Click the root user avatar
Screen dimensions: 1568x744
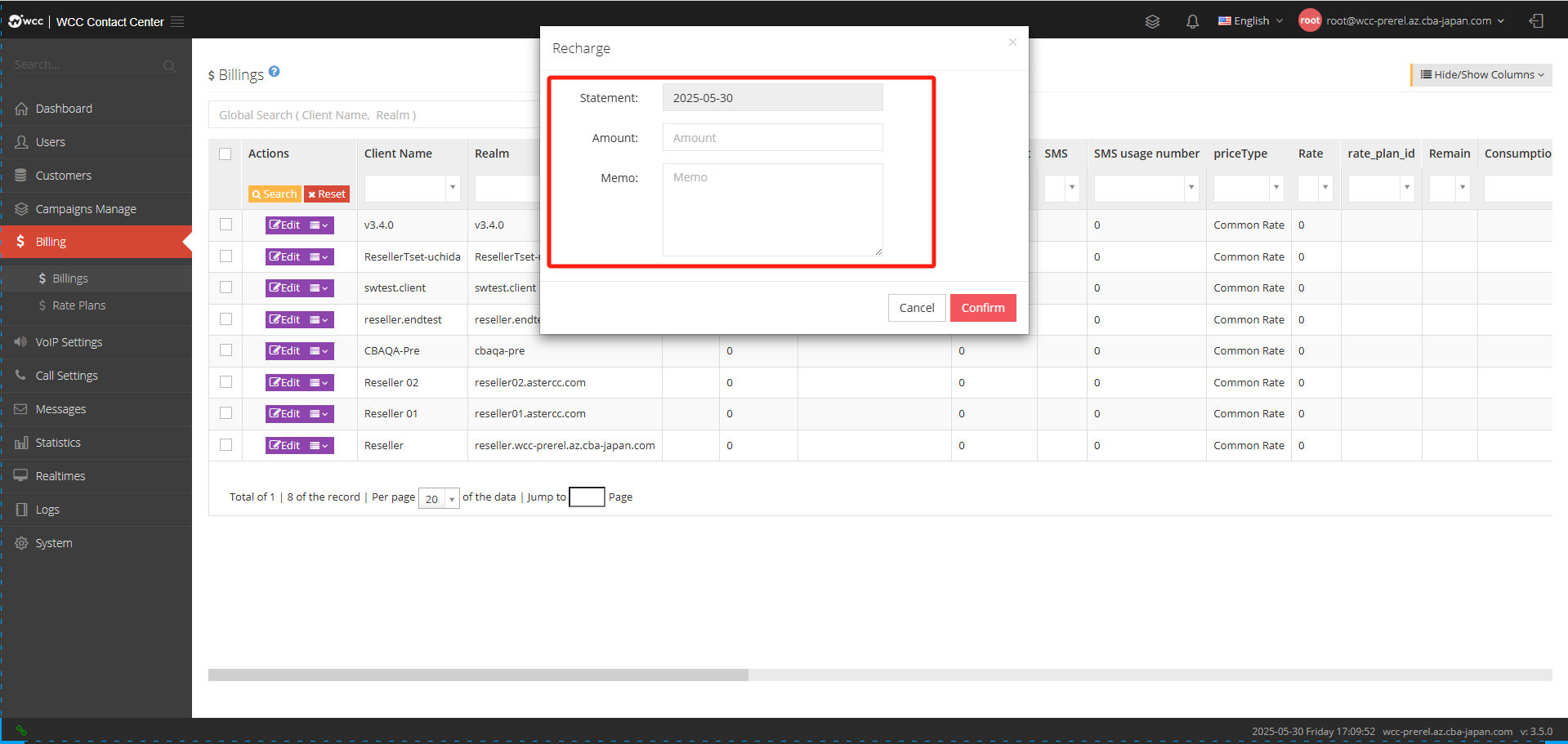[x=1310, y=20]
